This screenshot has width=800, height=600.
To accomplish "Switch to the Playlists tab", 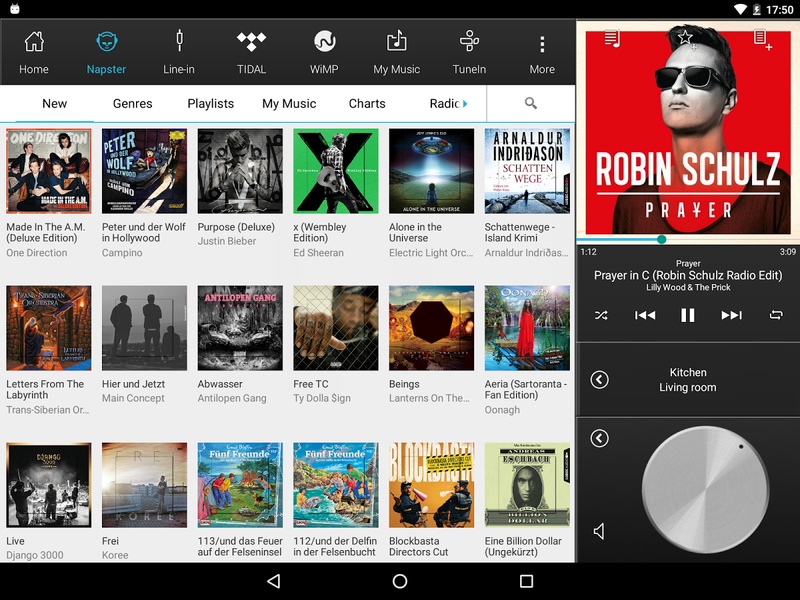I will pos(211,104).
